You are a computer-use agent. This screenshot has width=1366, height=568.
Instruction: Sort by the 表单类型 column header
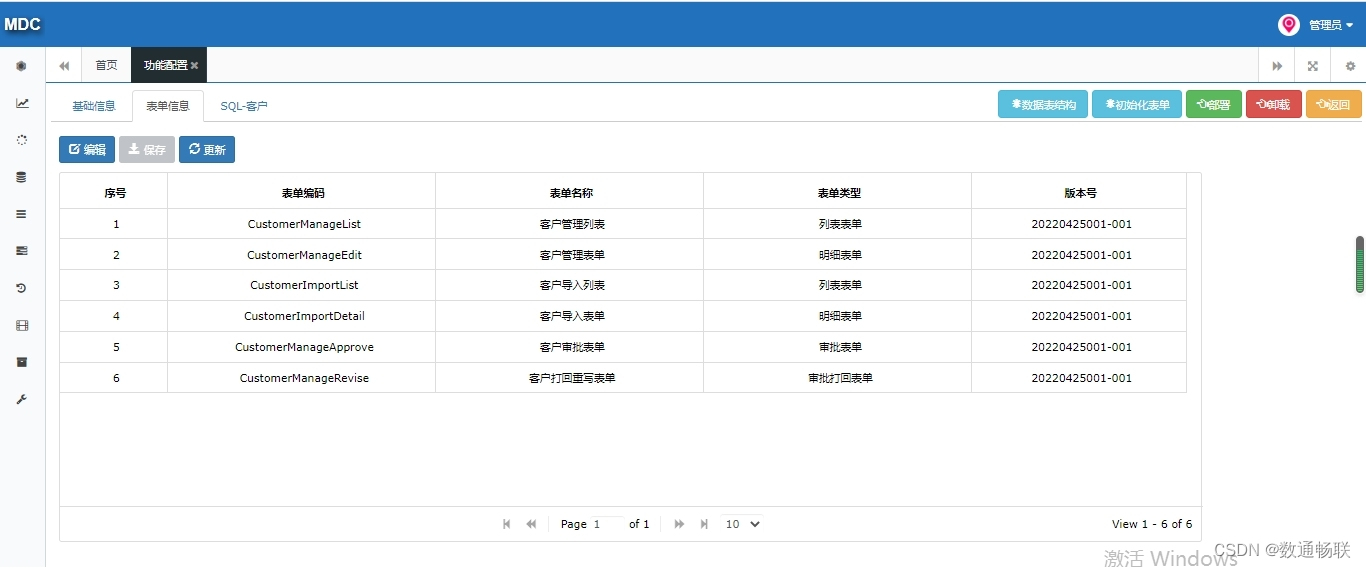838,191
